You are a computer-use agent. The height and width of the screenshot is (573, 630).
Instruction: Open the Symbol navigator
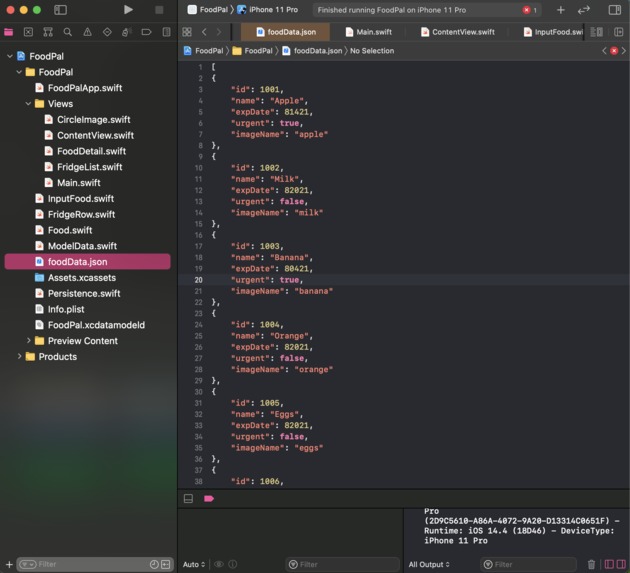point(48,32)
